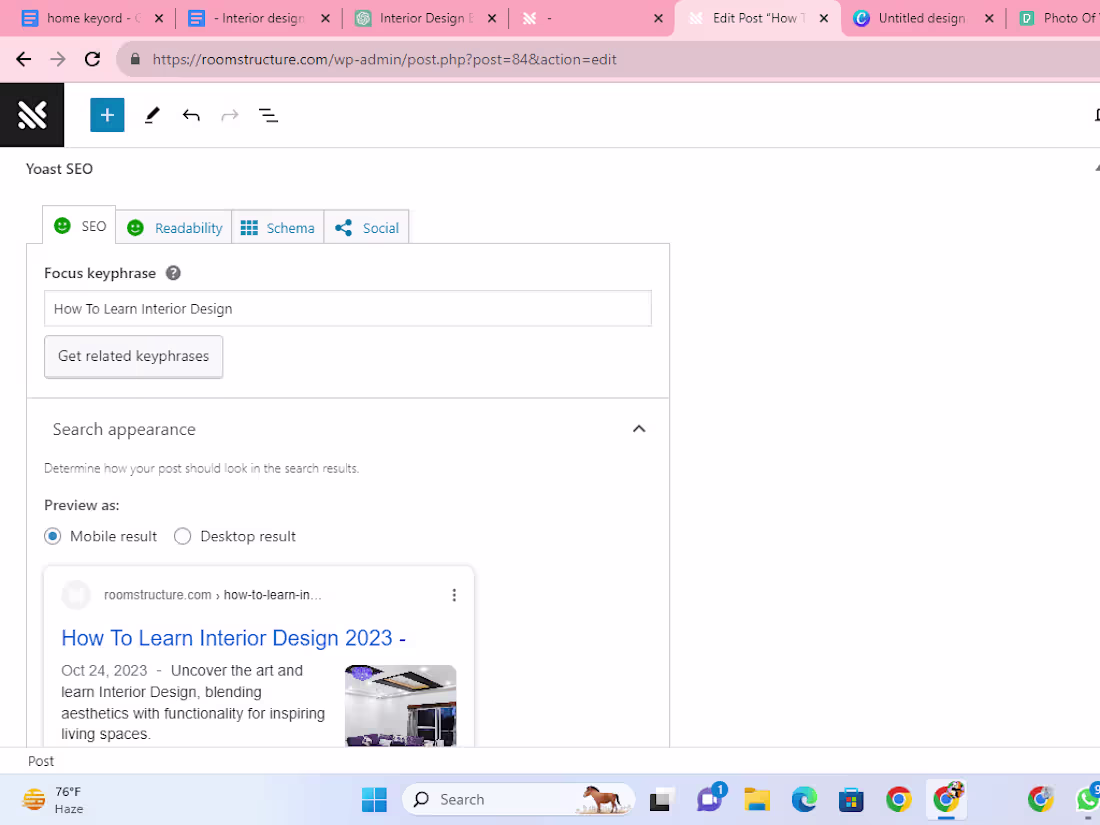
Task: Click the Get related keyphrases button
Action: point(133,356)
